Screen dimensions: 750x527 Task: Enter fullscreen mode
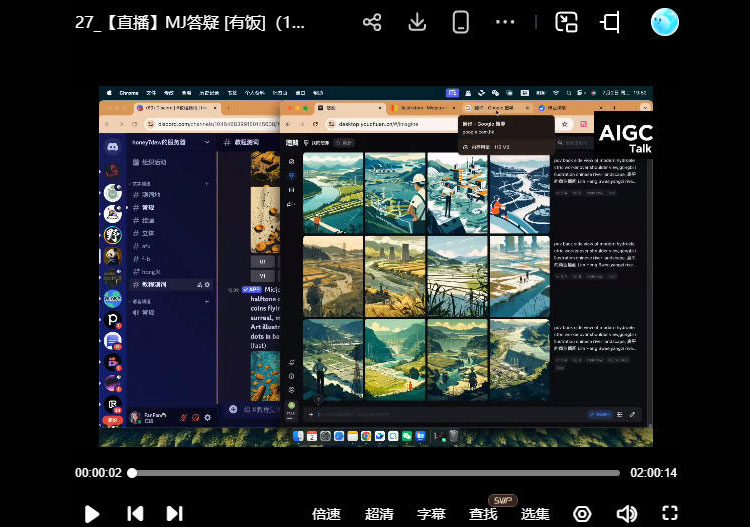click(x=670, y=513)
